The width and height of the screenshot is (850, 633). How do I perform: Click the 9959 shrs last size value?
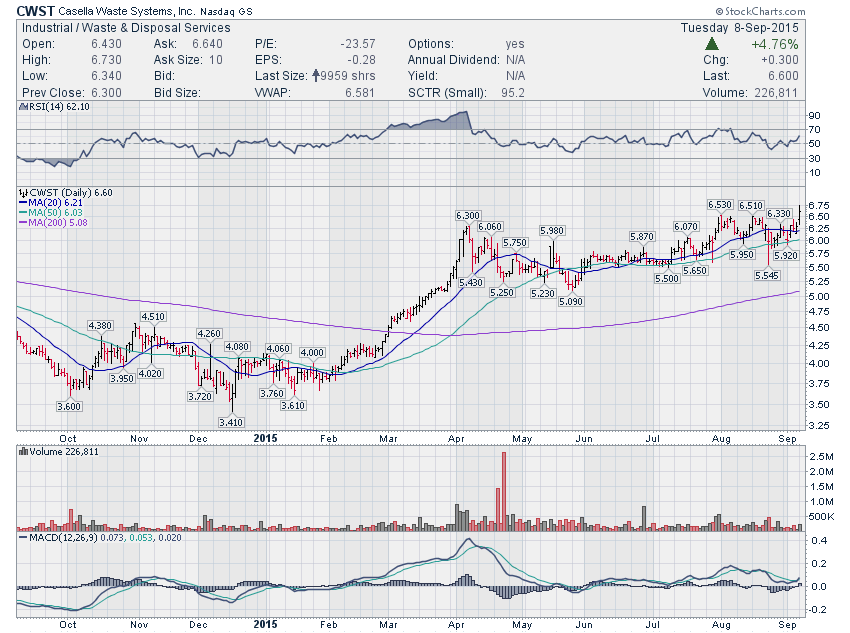coord(347,76)
